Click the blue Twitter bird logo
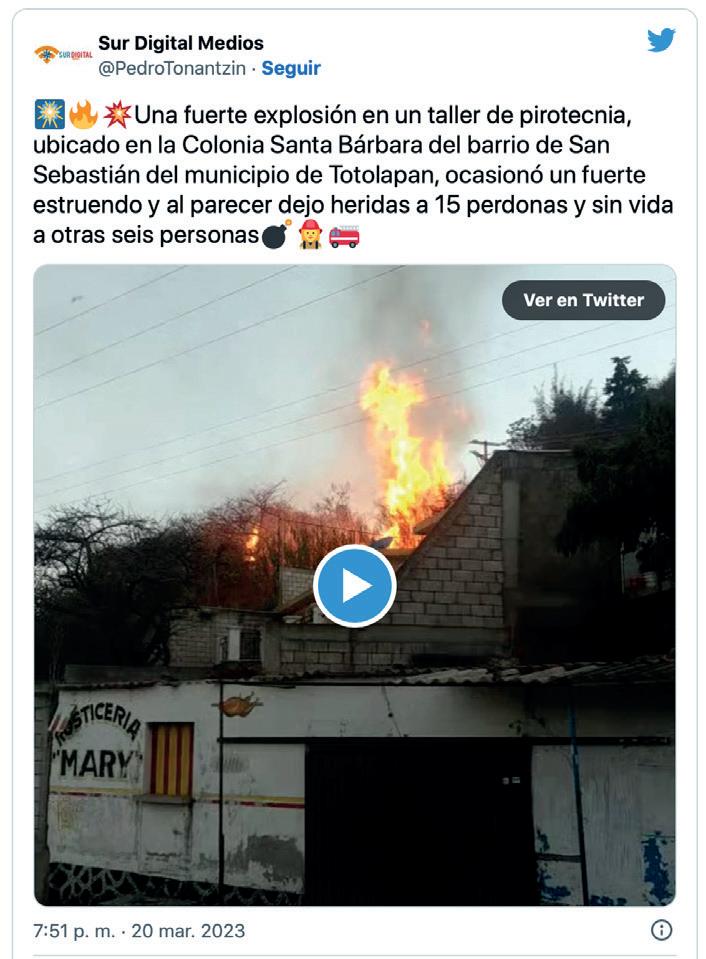Image resolution: width=706 pixels, height=959 pixels. pyautogui.click(x=661, y=40)
